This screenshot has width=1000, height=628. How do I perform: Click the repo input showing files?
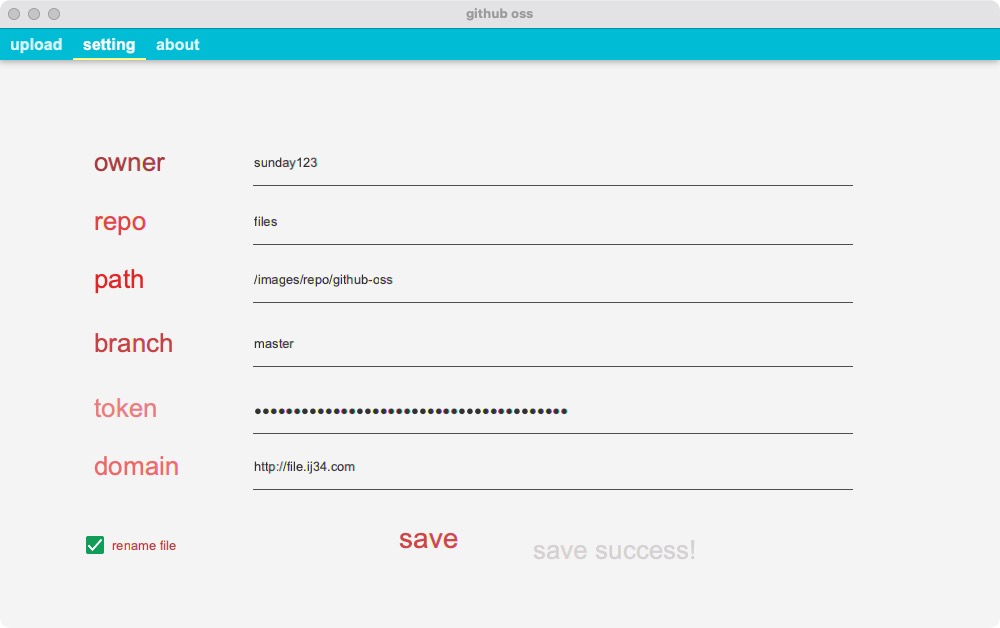click(552, 222)
